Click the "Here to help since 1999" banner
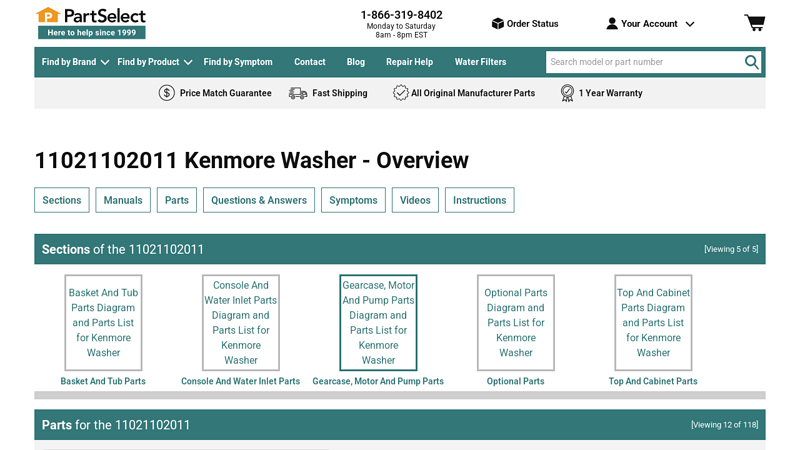 tap(92, 33)
